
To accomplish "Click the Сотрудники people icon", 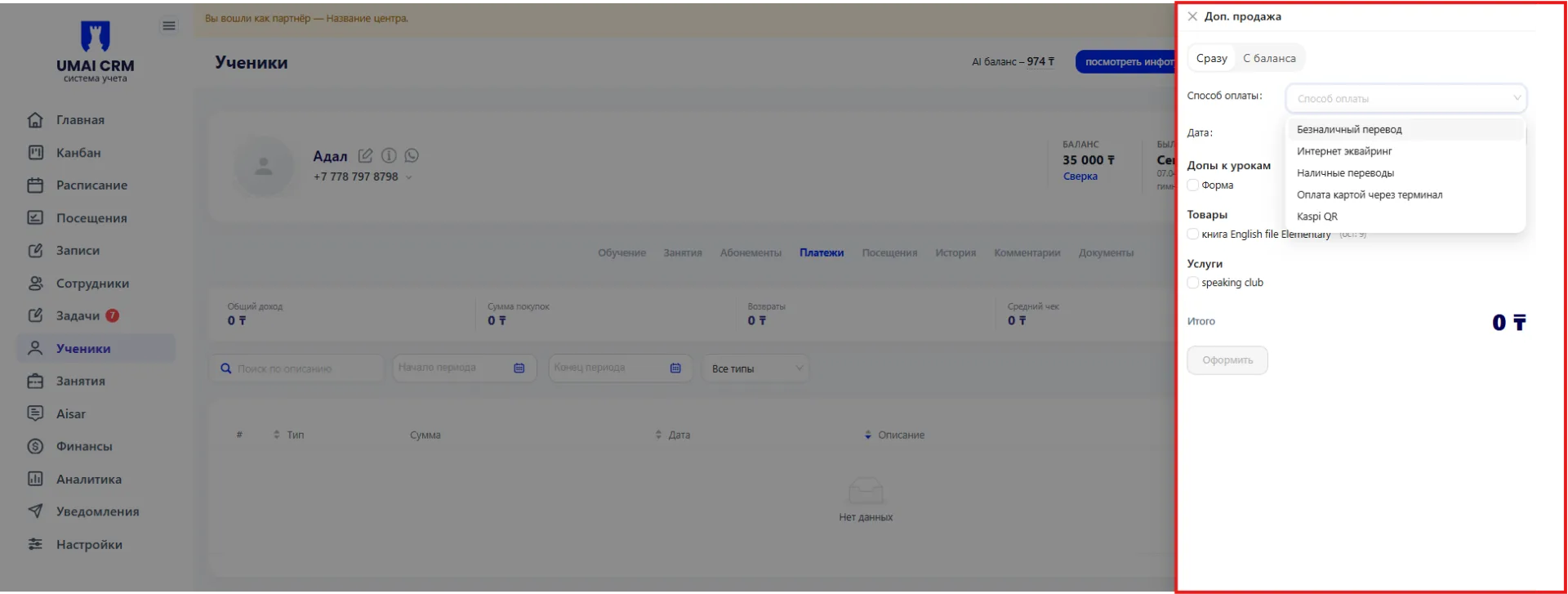I will [35, 284].
